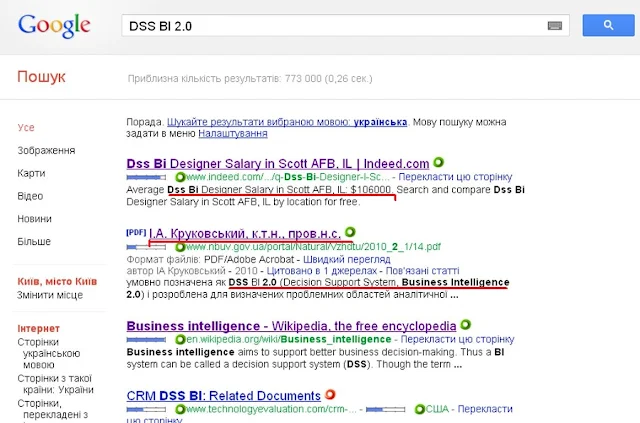The height and width of the screenshot is (423, 640).
Task: Click the blue search magnifier button
Action: point(608,25)
